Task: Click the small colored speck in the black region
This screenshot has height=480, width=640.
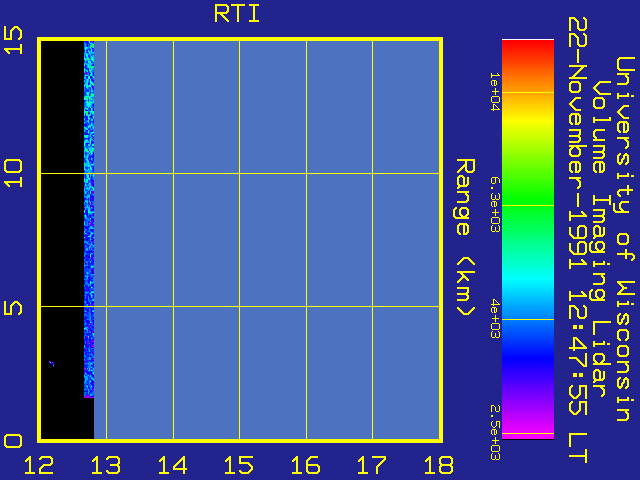Action: (51, 363)
